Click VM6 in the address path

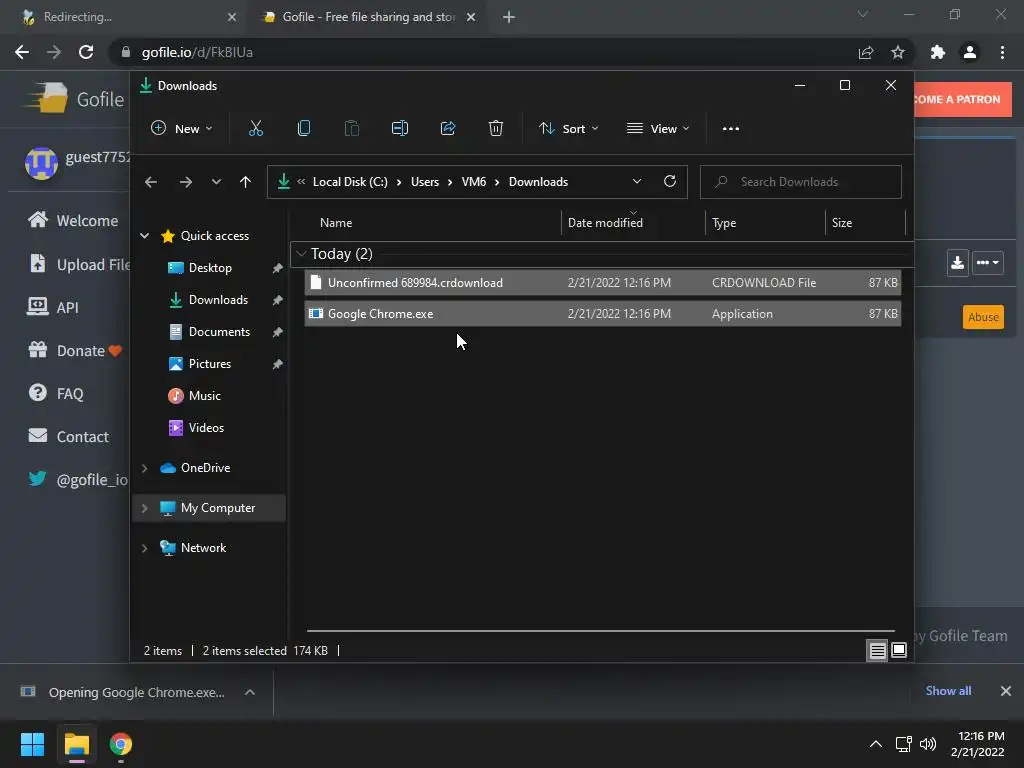coord(473,182)
